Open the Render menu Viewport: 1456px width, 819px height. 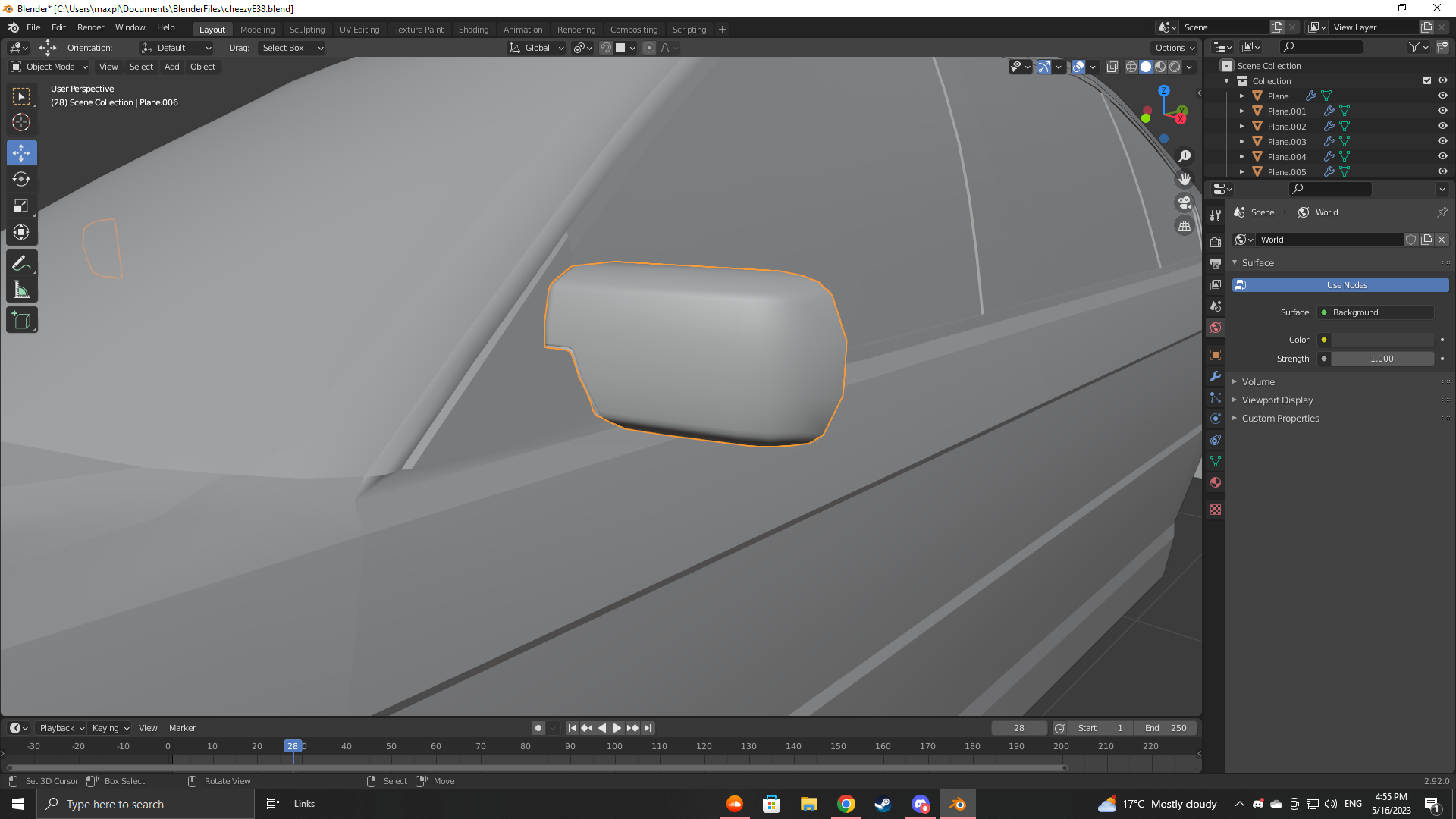pyautogui.click(x=90, y=27)
